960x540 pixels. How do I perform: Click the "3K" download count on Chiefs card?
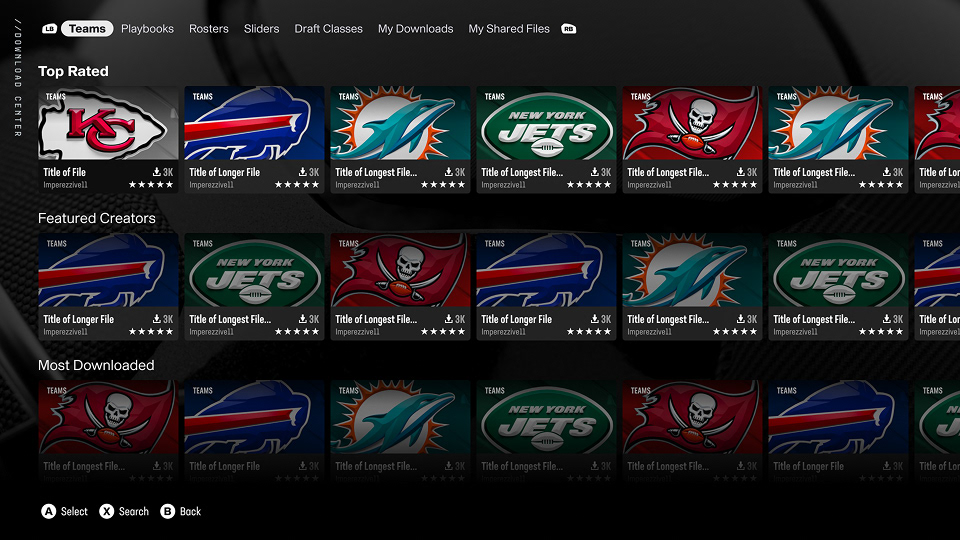[168, 172]
